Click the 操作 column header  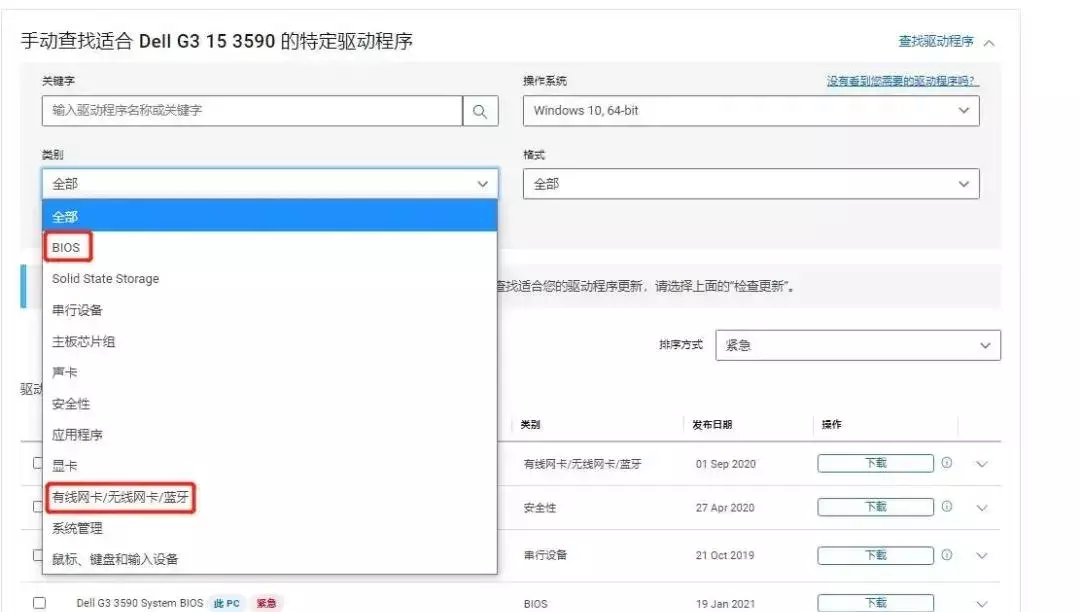(x=831, y=425)
